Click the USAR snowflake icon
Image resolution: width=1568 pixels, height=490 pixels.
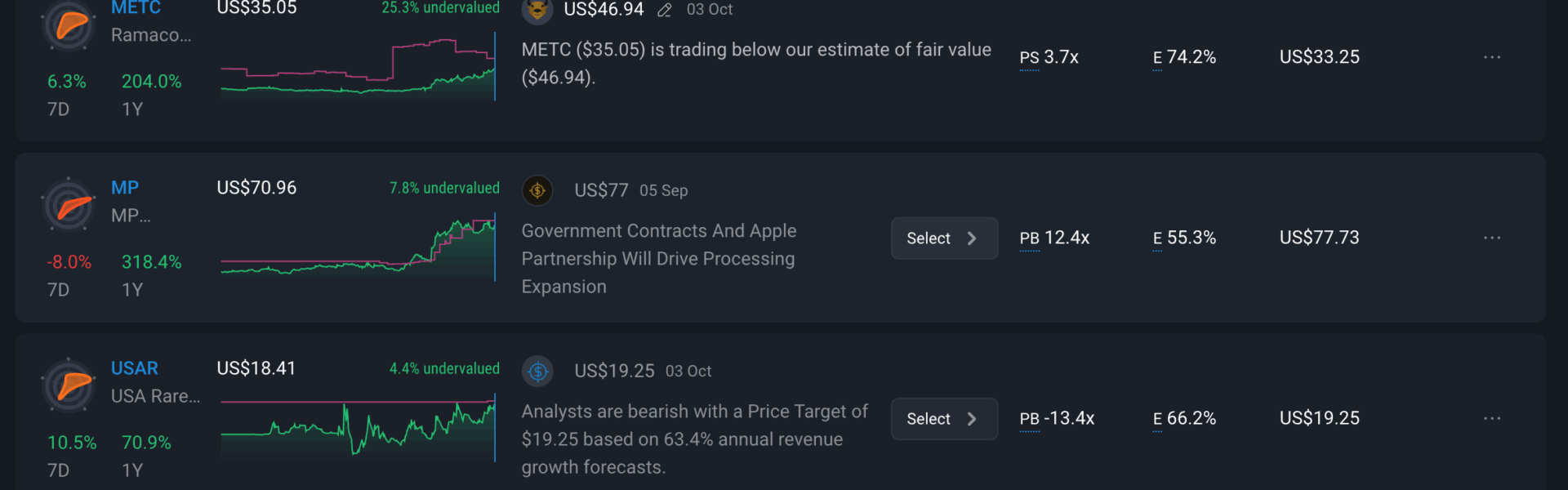pyautogui.click(x=69, y=385)
